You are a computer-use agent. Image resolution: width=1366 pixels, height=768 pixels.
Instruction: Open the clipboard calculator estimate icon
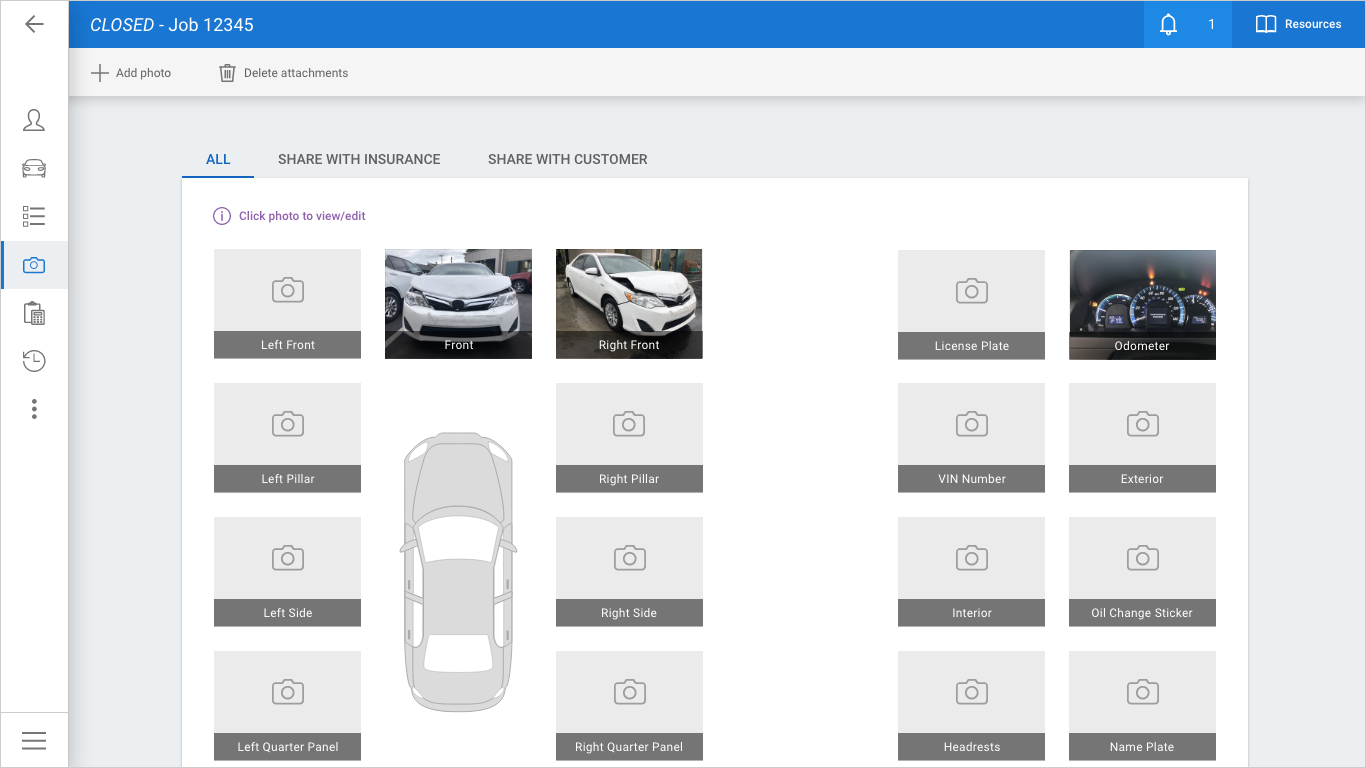click(34, 313)
